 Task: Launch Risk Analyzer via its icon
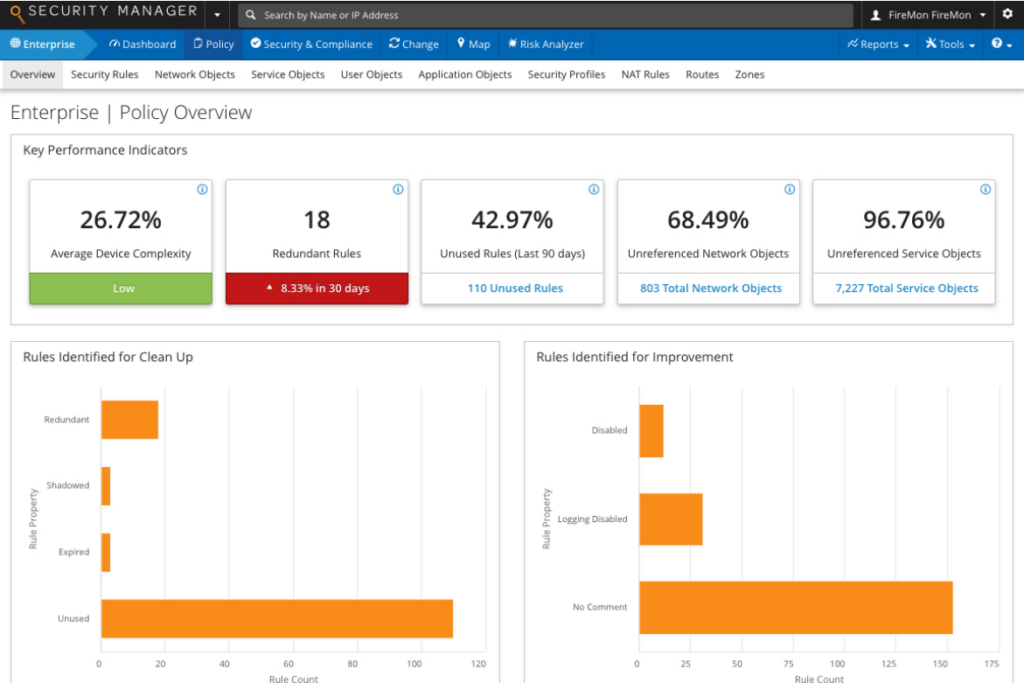pos(514,44)
